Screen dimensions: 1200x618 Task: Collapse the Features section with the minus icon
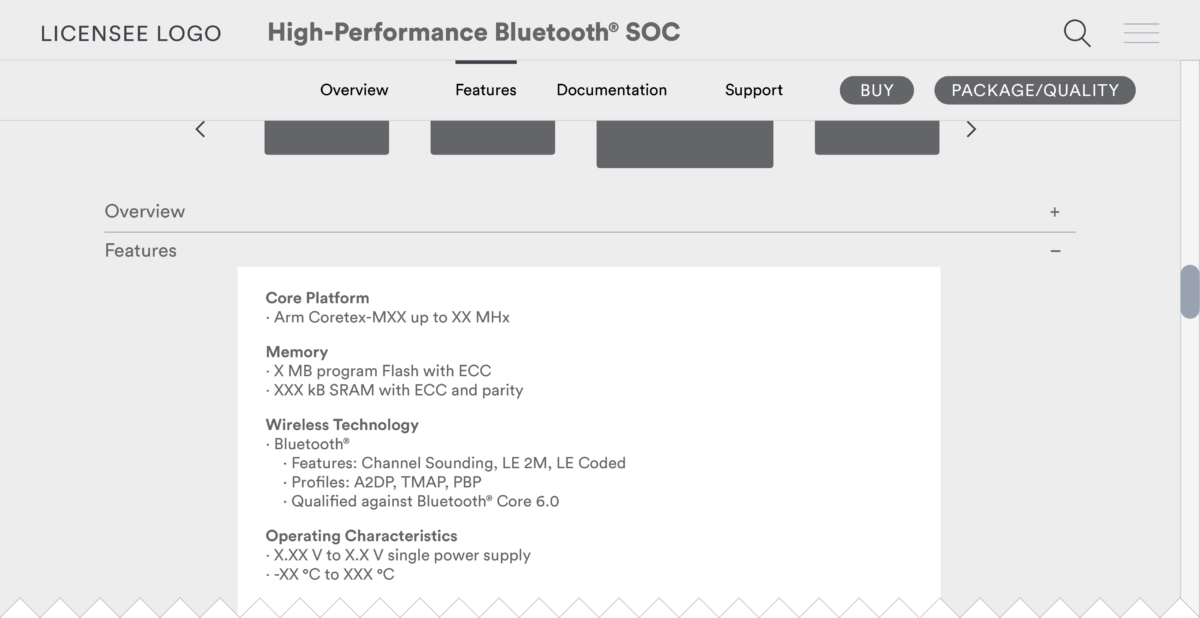pyautogui.click(x=1055, y=250)
